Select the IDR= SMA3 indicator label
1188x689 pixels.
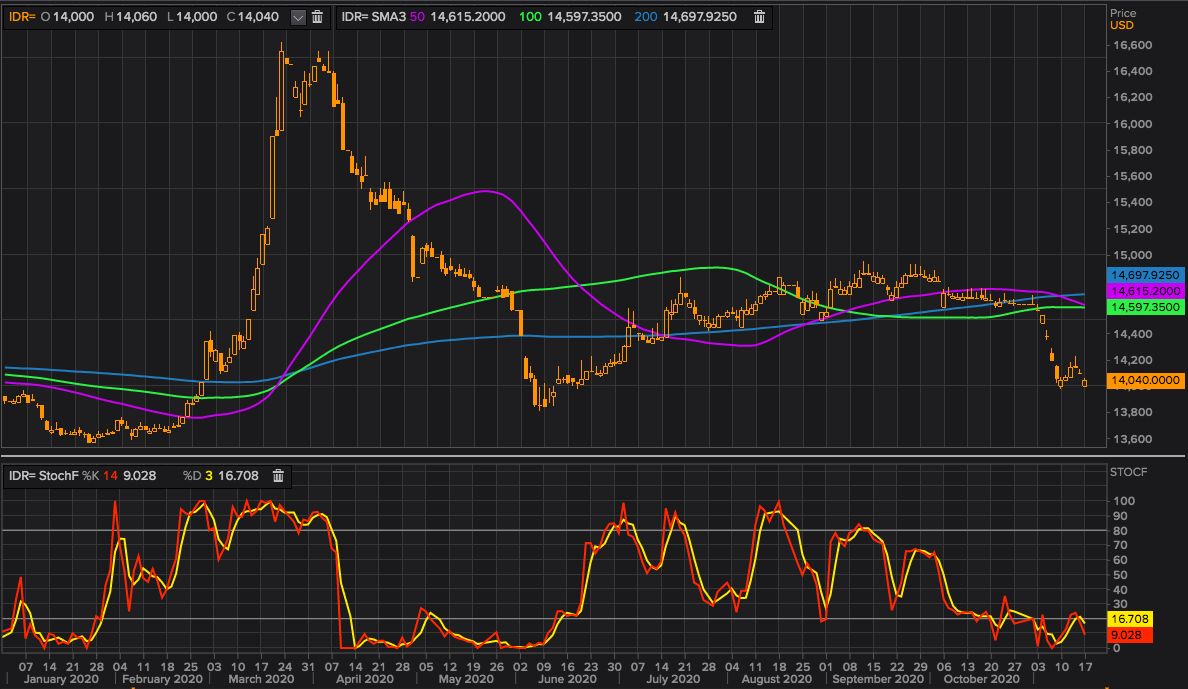pos(374,17)
